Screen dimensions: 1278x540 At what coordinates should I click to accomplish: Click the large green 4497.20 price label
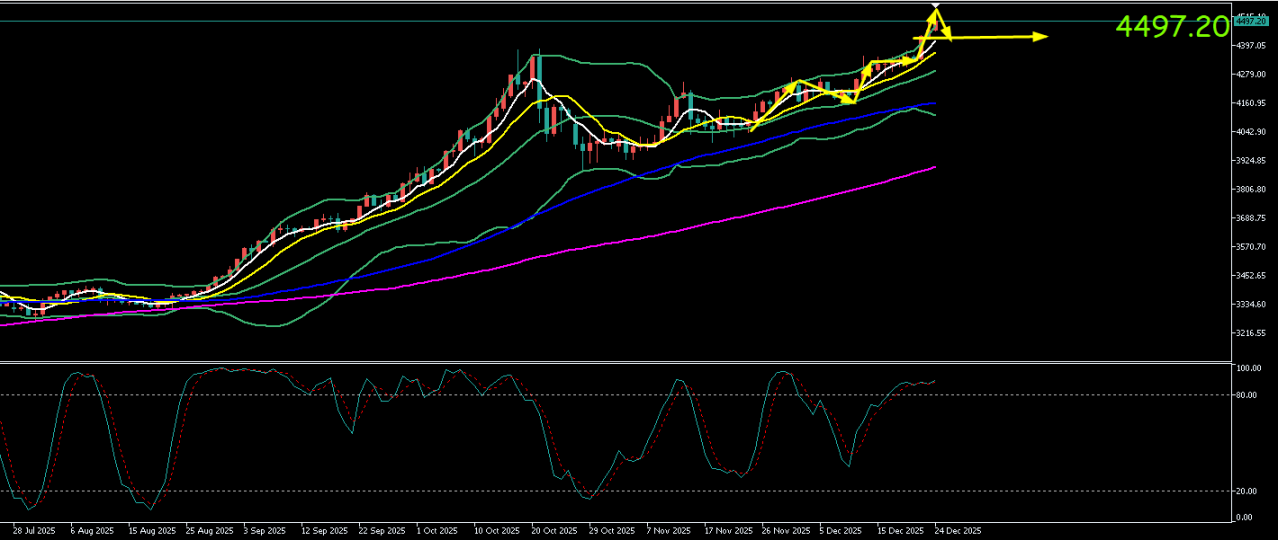[1172, 27]
